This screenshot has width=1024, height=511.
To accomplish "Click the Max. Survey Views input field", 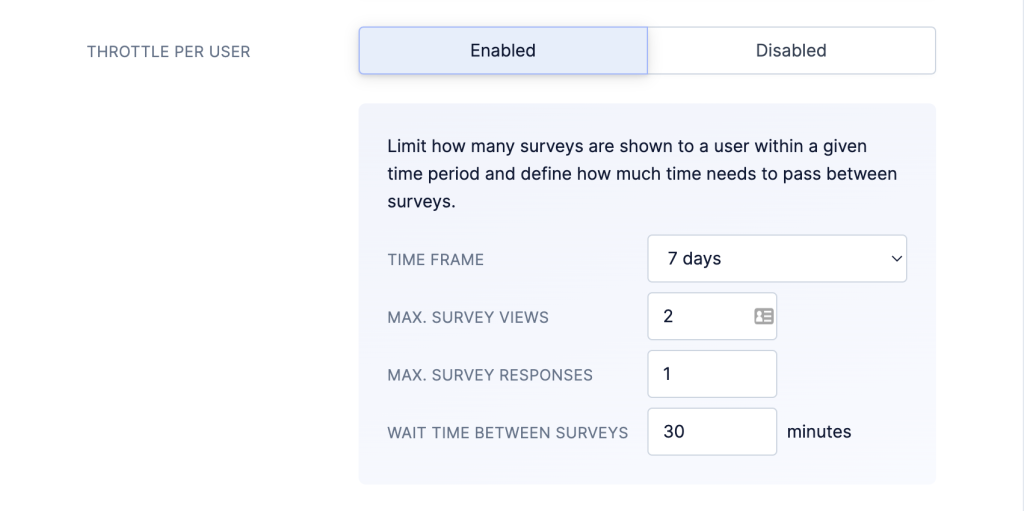I will (x=712, y=316).
